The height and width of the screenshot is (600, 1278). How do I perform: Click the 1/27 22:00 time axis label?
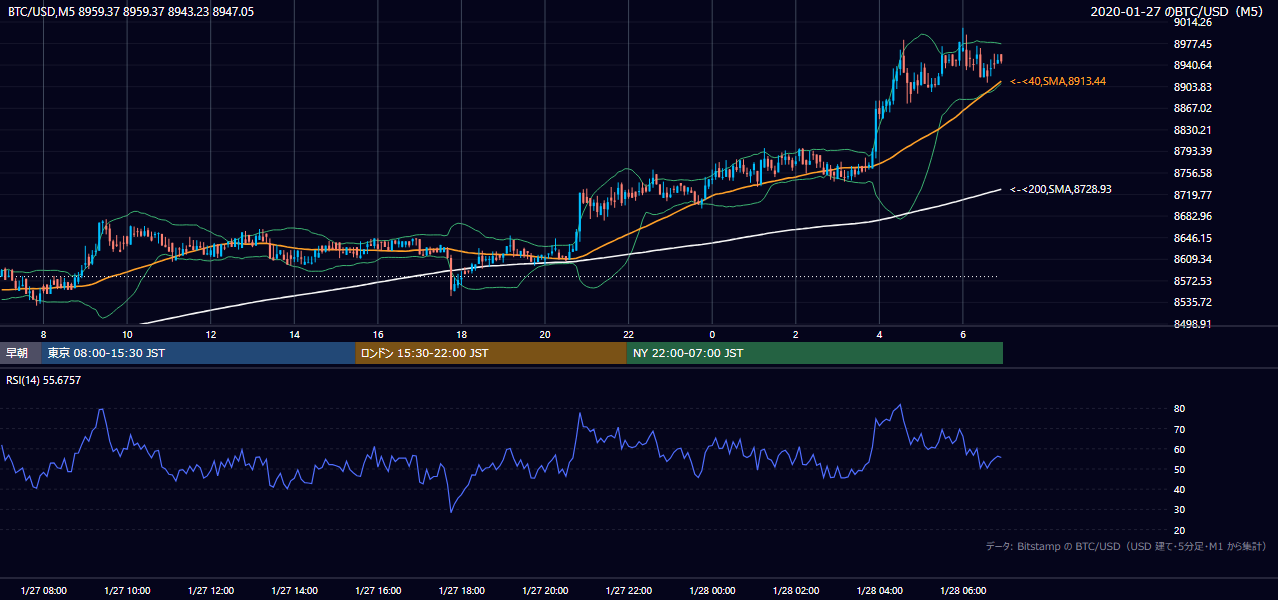[628, 591]
